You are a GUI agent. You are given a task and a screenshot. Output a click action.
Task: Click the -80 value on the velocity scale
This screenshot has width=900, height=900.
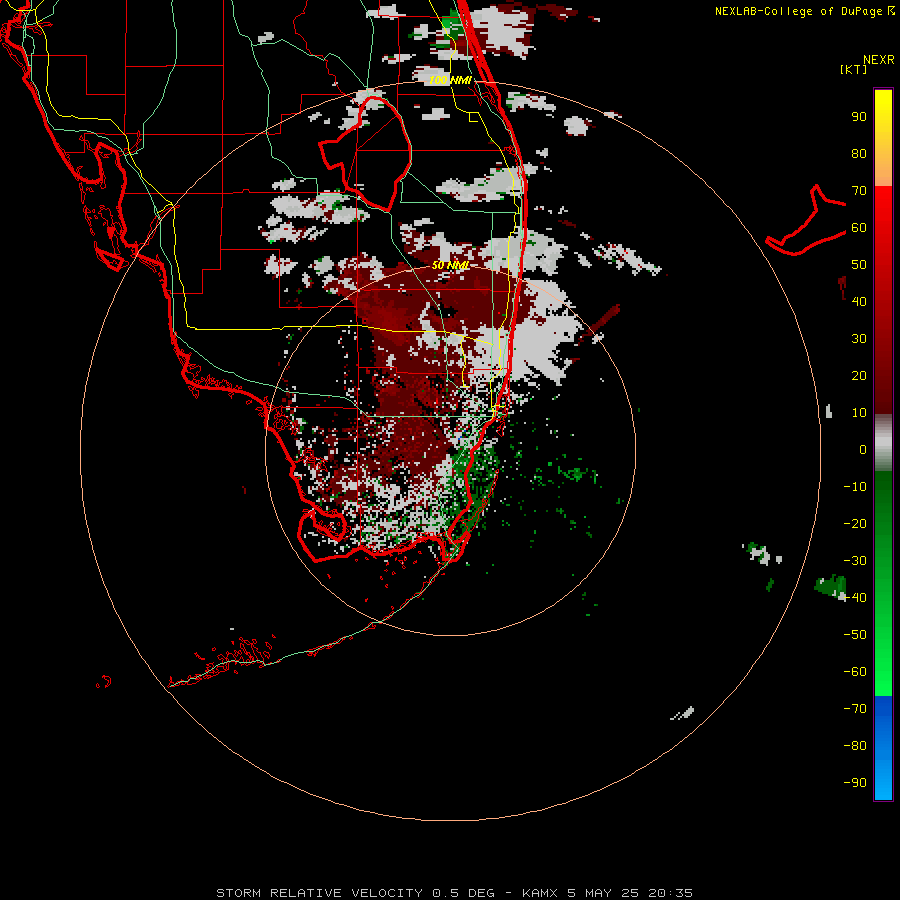[855, 746]
